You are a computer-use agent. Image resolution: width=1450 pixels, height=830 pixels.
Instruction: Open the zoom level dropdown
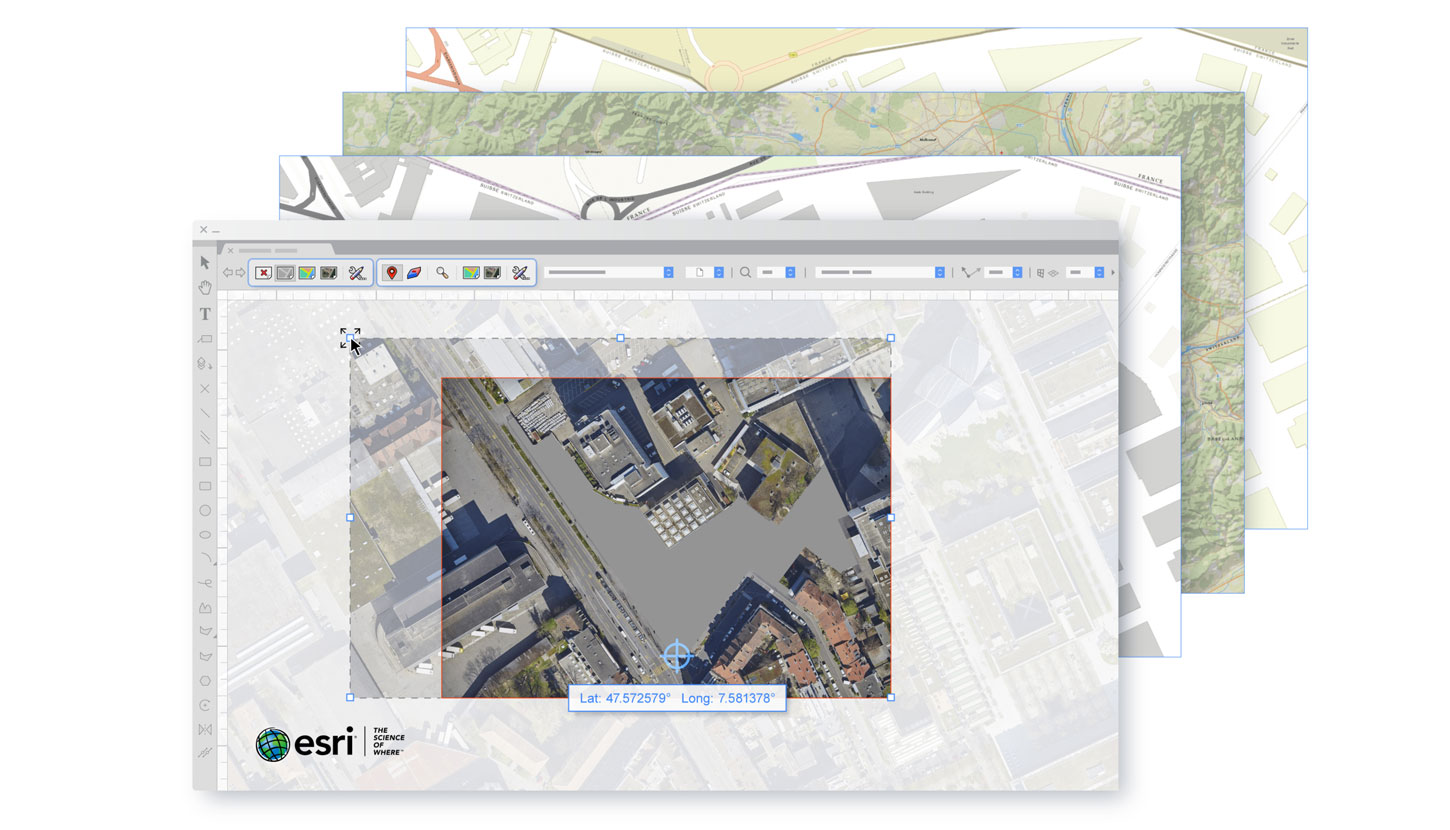point(790,272)
